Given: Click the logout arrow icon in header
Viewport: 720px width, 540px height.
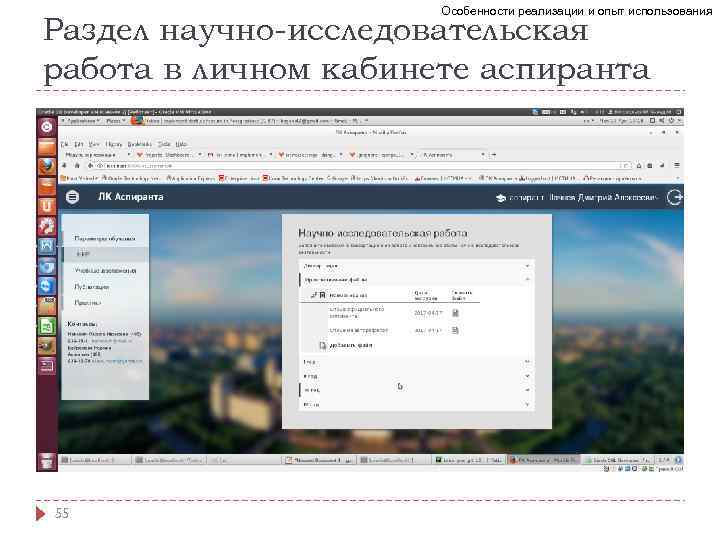Looking at the screenshot, I should pyautogui.click(x=675, y=197).
